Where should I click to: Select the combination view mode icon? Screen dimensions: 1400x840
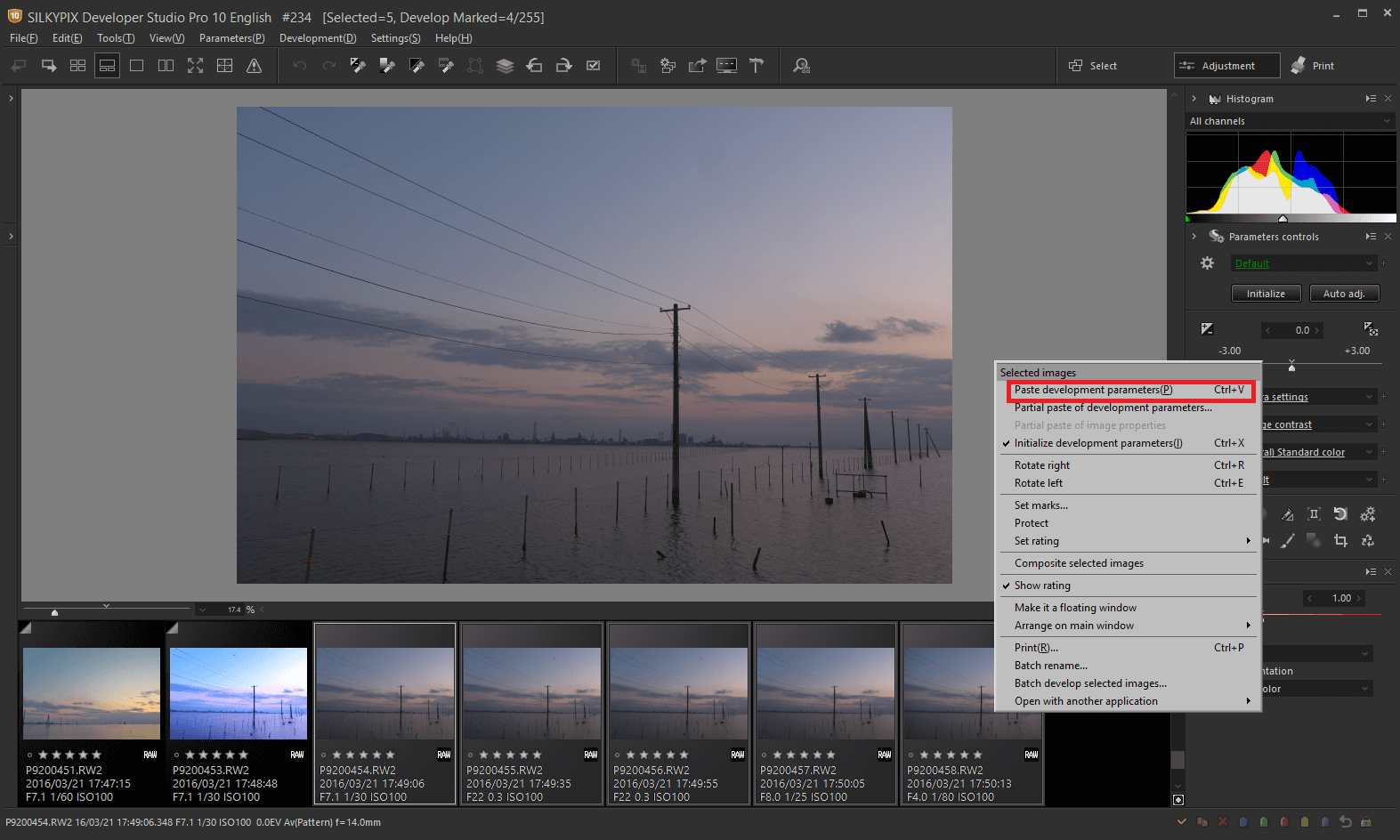[107, 66]
